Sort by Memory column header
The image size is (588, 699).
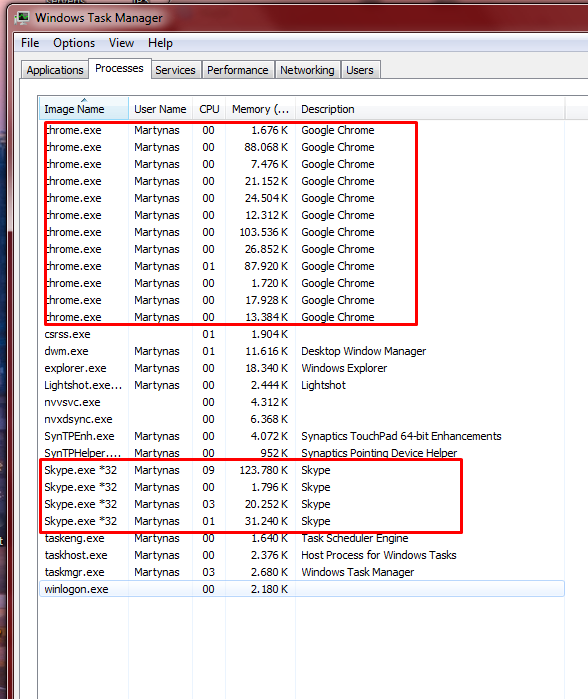[260, 109]
